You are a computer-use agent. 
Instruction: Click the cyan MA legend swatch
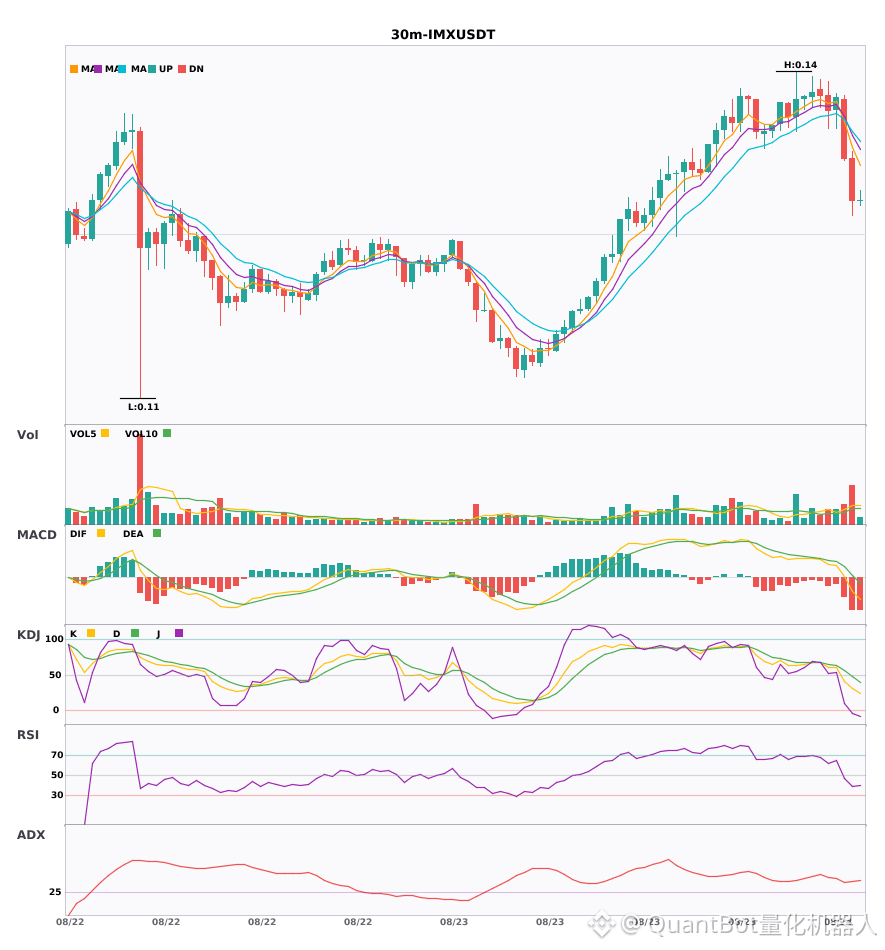122,69
